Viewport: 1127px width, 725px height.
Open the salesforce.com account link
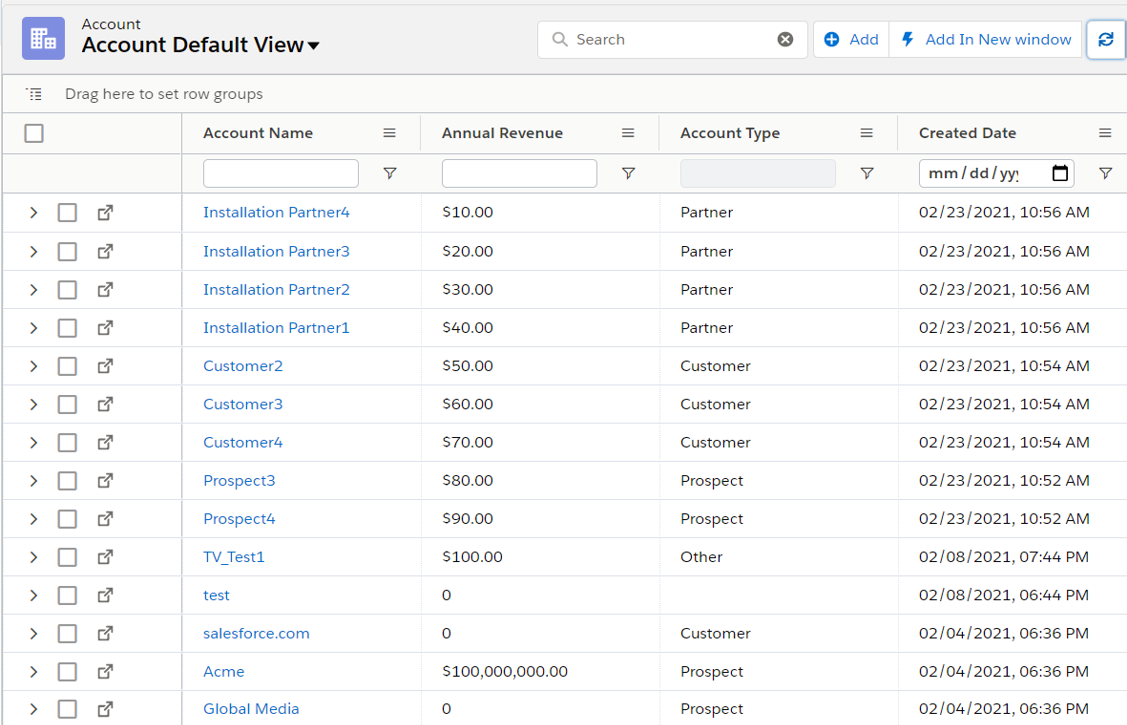[256, 633]
